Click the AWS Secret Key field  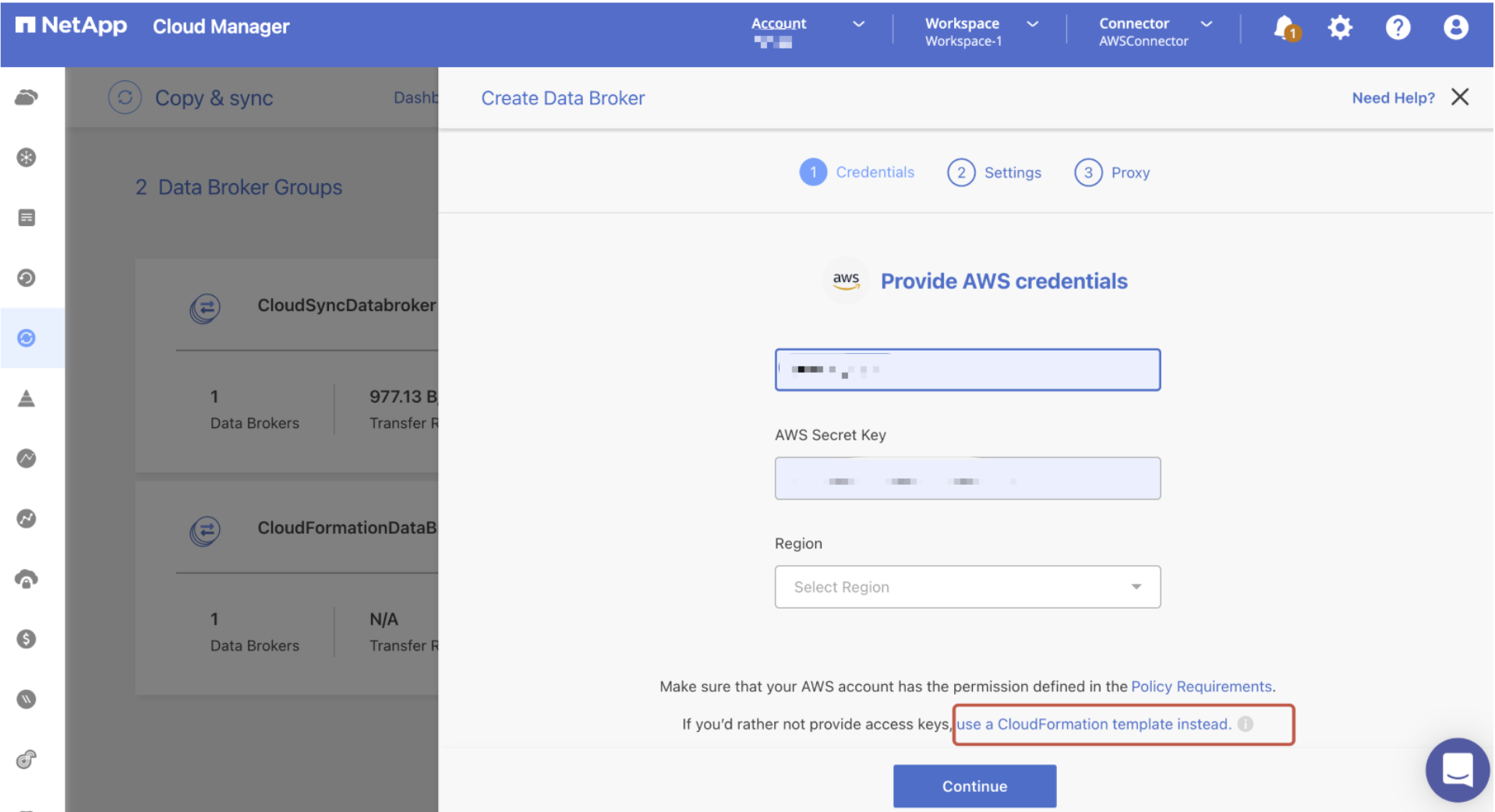click(967, 478)
